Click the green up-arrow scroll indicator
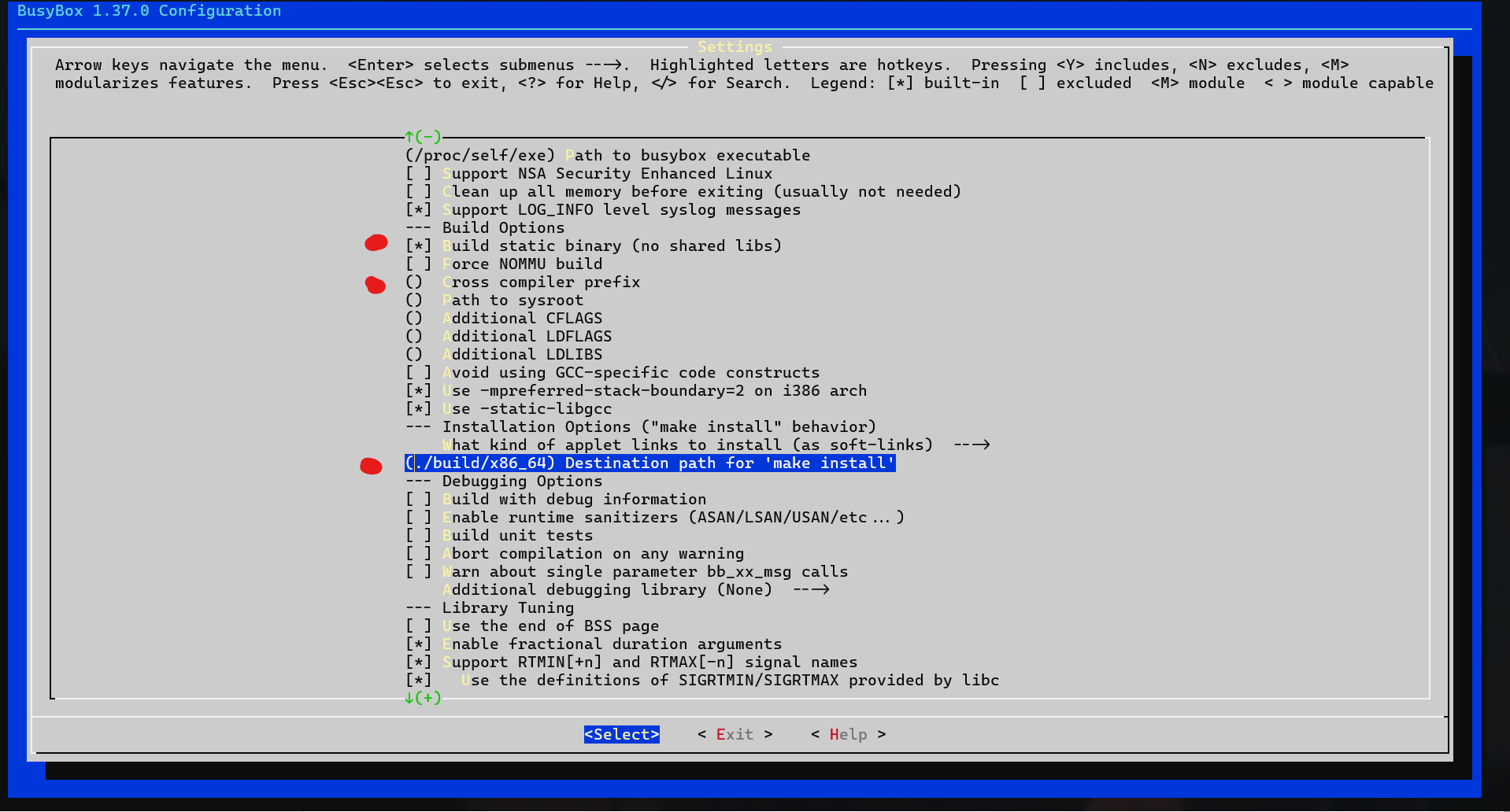The height and width of the screenshot is (812, 1510). click(423, 137)
